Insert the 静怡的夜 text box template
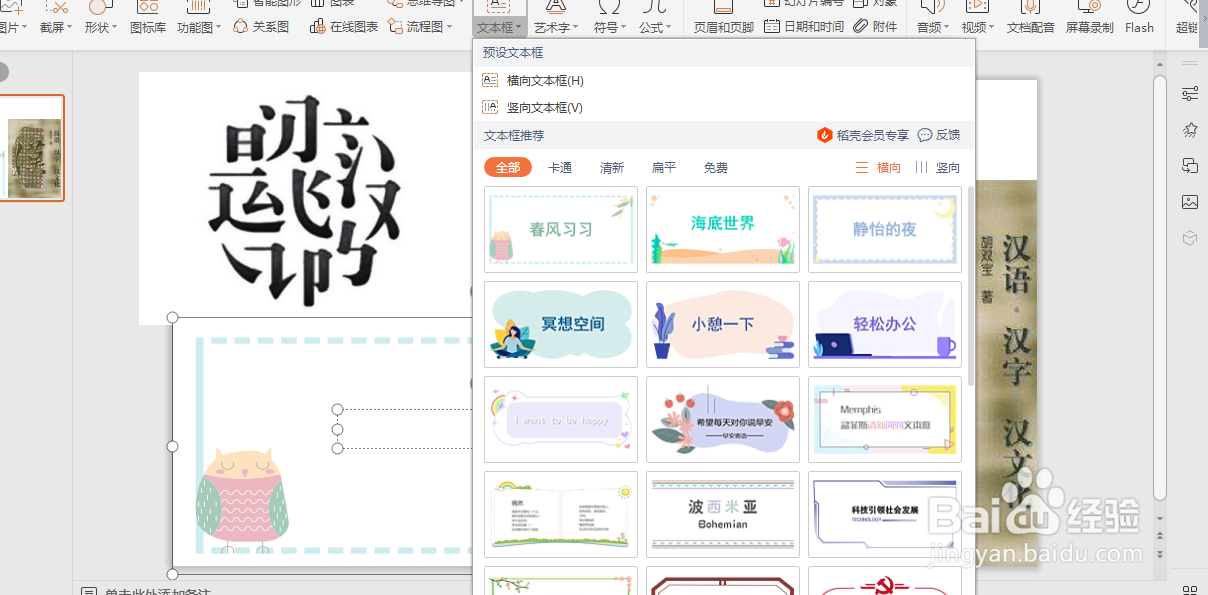This screenshot has width=1208, height=595. point(885,229)
